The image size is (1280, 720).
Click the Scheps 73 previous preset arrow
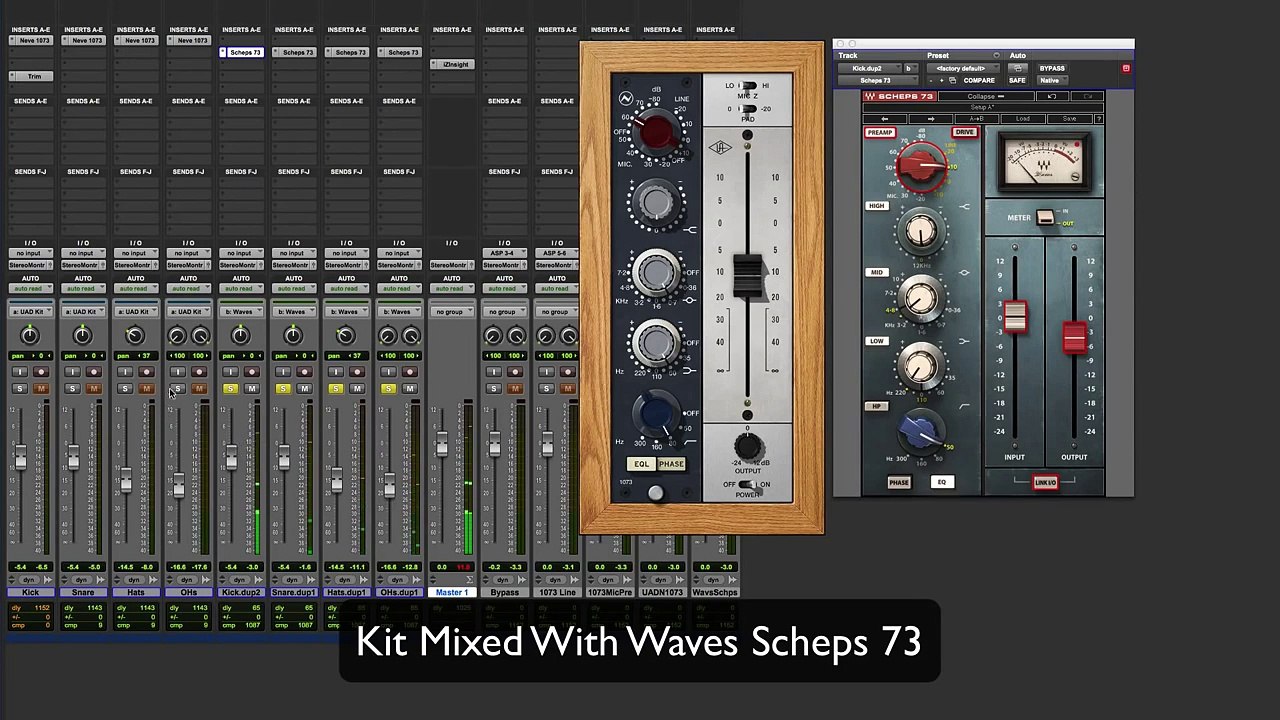pos(885,119)
